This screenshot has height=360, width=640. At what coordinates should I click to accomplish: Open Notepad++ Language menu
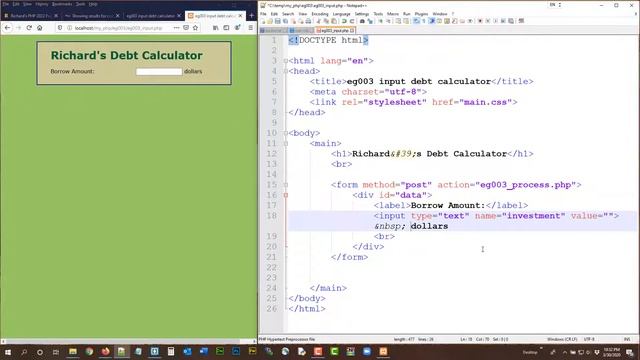[342, 14]
